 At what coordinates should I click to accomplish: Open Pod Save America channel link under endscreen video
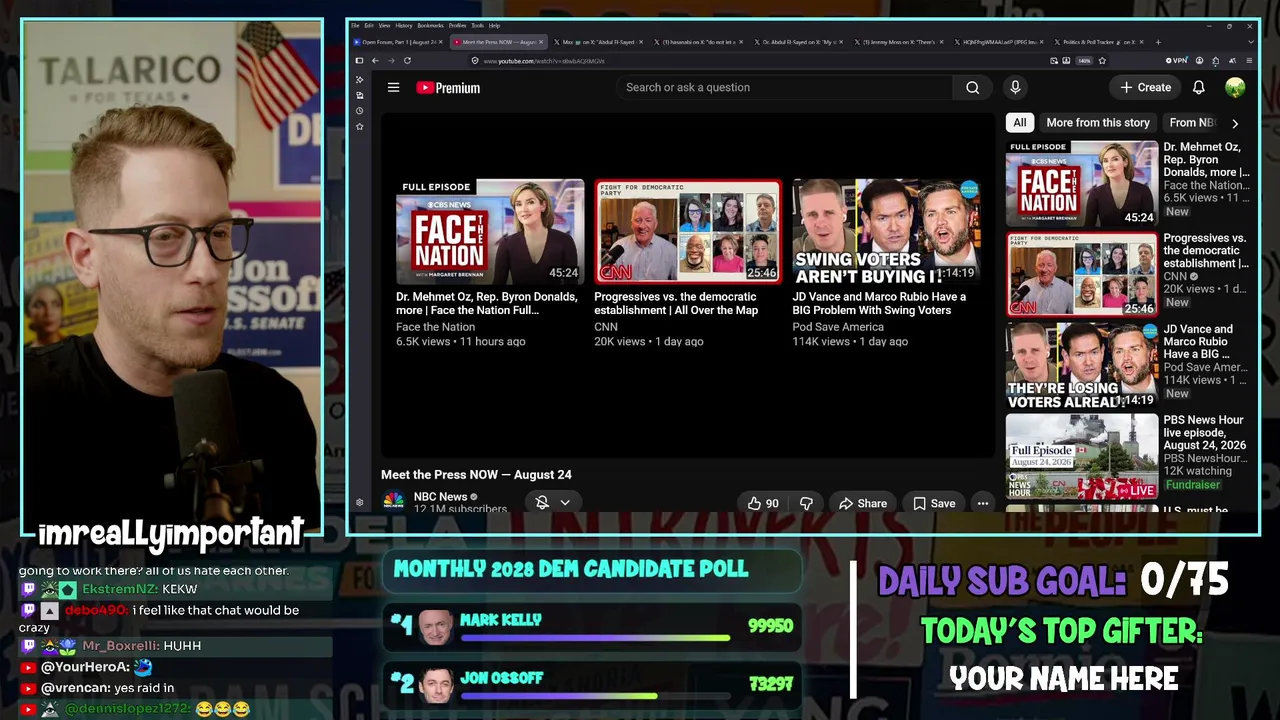(x=838, y=327)
